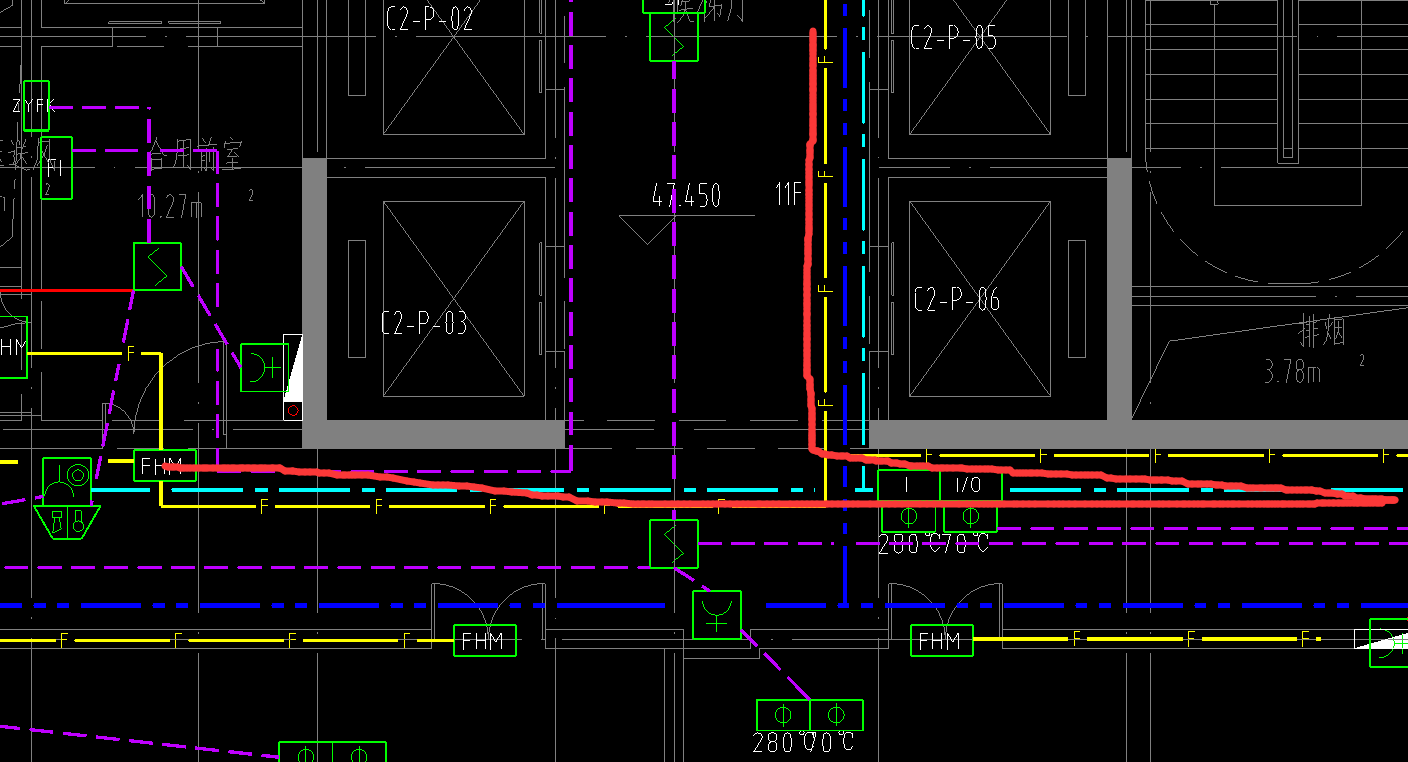Image resolution: width=1408 pixels, height=762 pixels.
Task: Select the crossed shaft rectangle labeled C2-P-03
Action: [454, 300]
